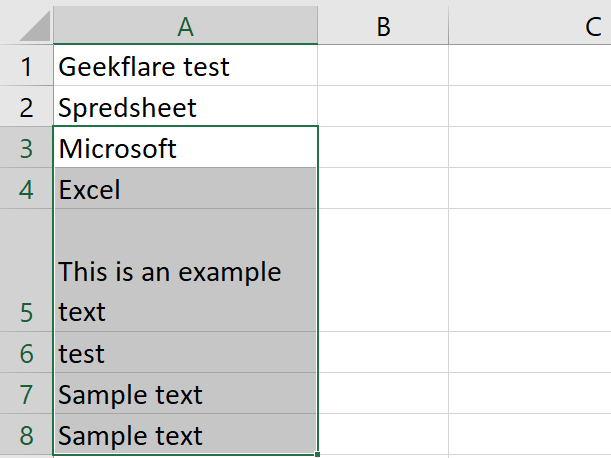Select the 'This is an example text' cell
Image resolution: width=611 pixels, height=458 pixels.
[185, 271]
